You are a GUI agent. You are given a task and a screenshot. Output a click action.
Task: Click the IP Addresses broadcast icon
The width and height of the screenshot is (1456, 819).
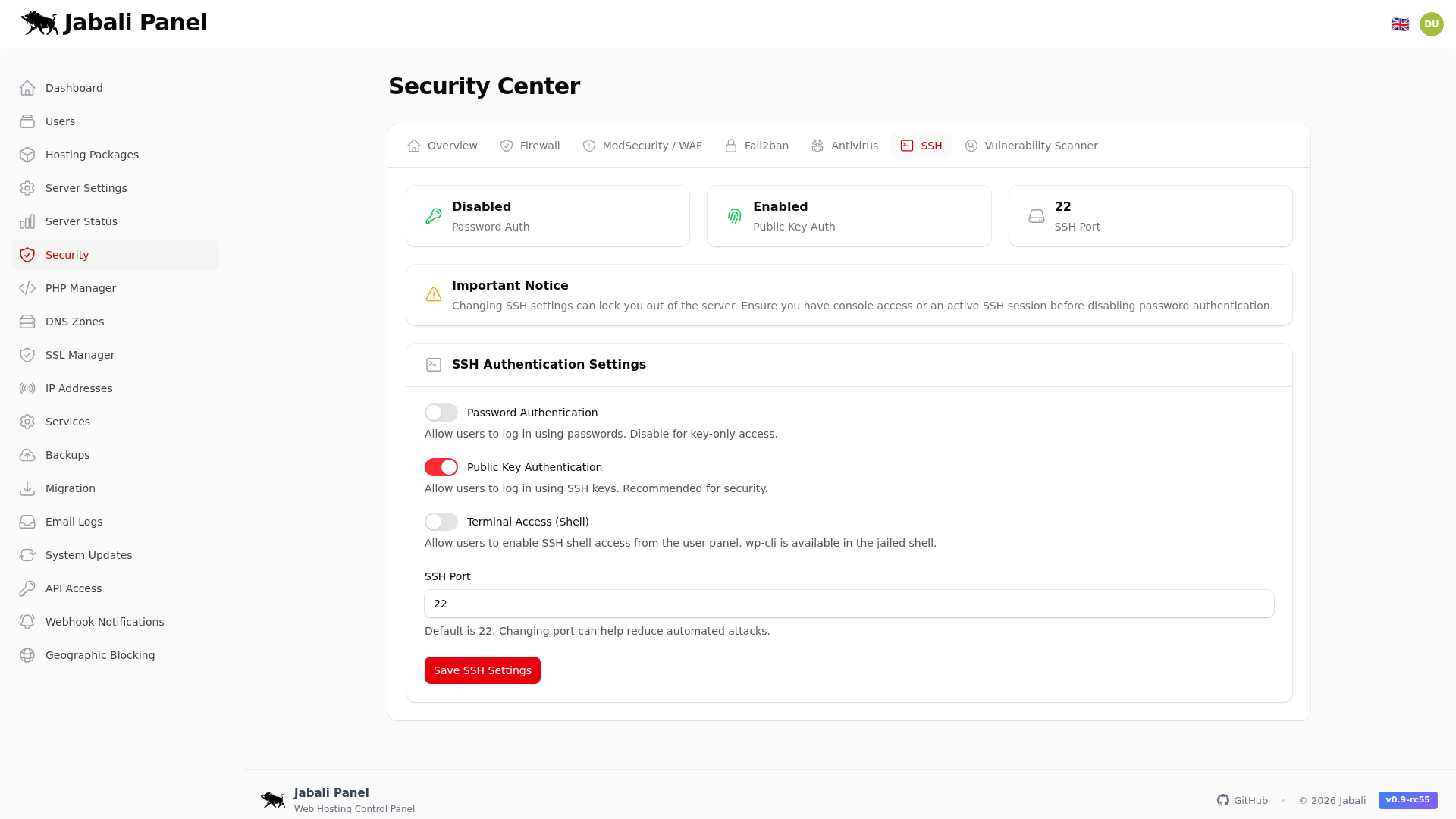27,388
